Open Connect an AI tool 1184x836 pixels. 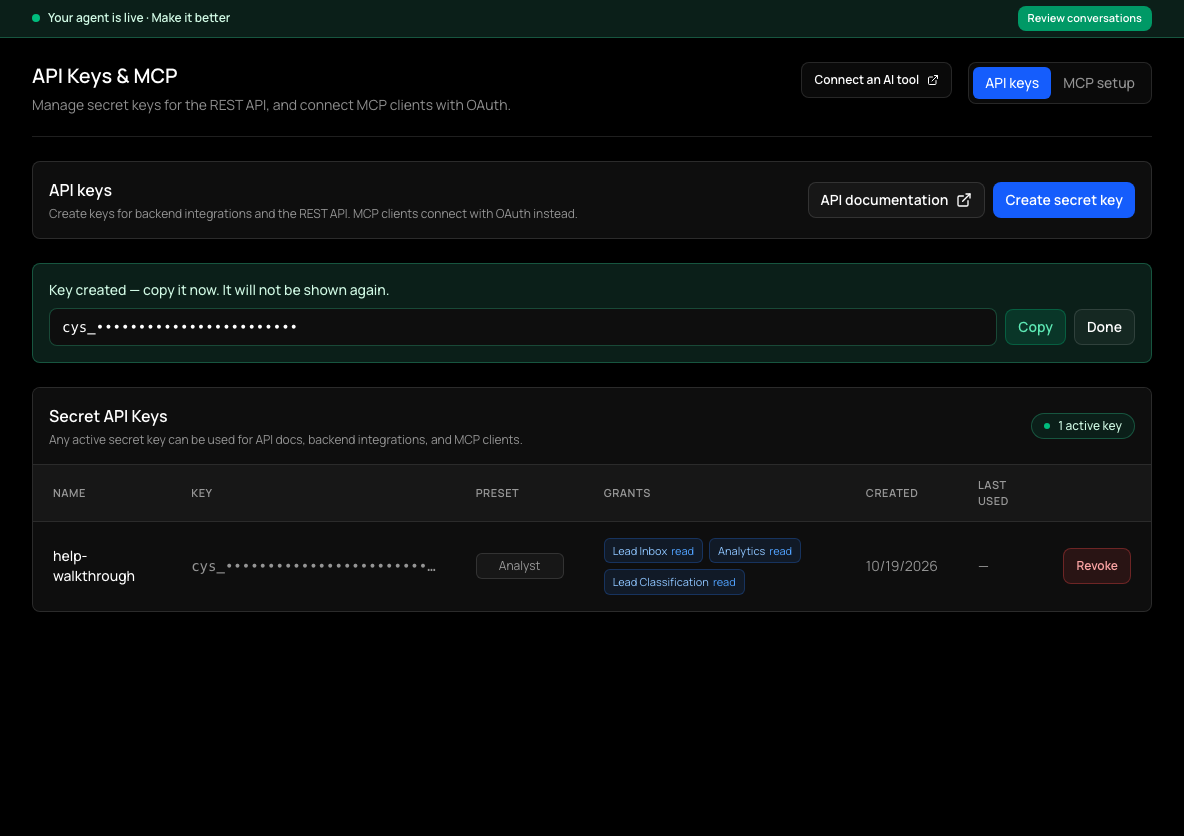(x=876, y=80)
